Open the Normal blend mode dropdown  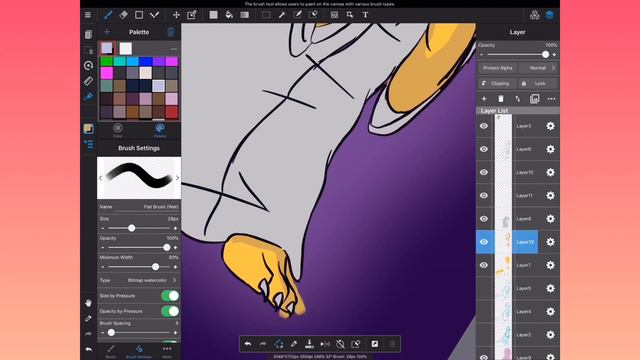tap(539, 68)
